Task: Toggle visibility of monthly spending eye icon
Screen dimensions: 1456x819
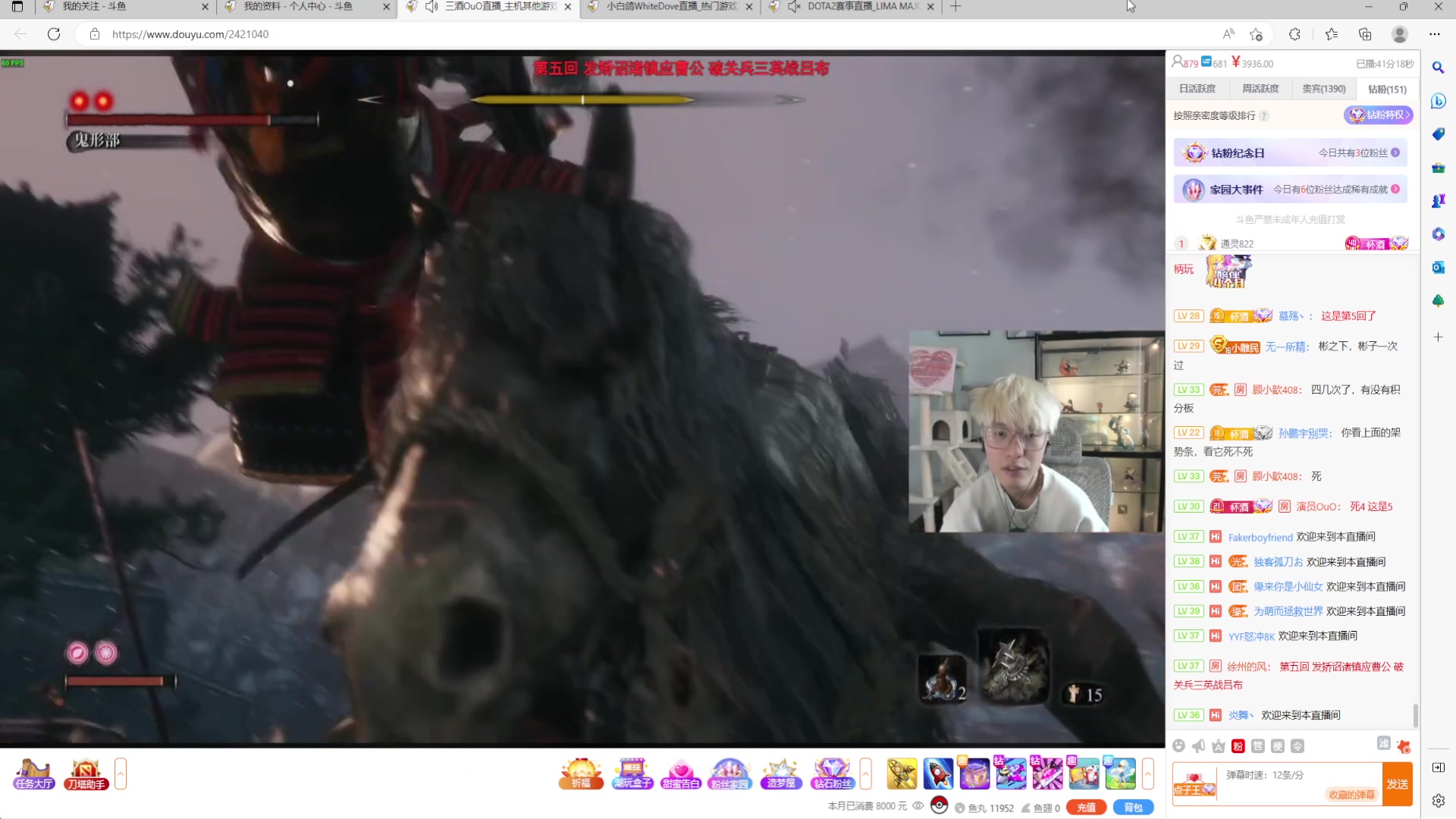Action: click(918, 806)
